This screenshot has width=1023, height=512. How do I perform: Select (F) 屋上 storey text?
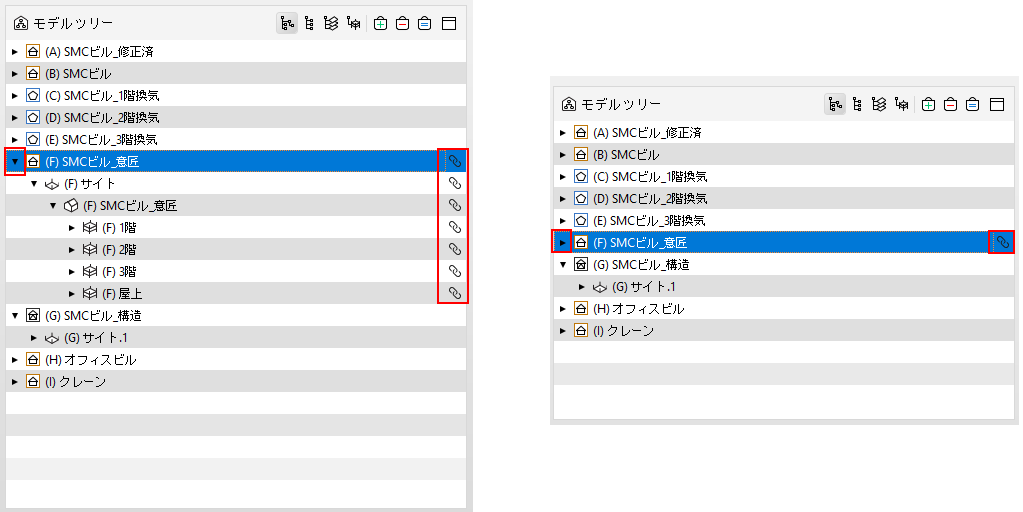click(122, 294)
